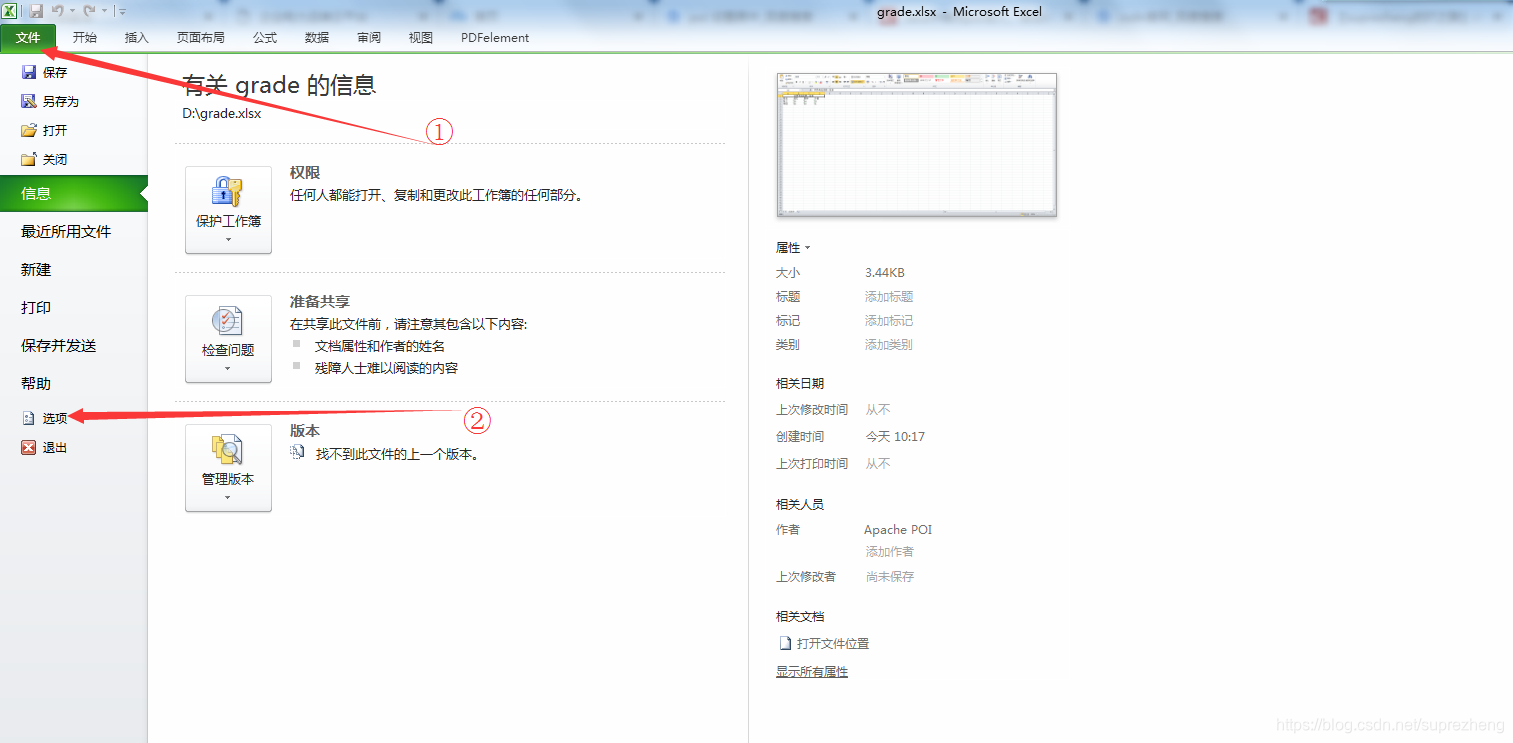Click the 添加类别 field
The width and height of the screenshot is (1513, 743).
pyautogui.click(x=889, y=345)
